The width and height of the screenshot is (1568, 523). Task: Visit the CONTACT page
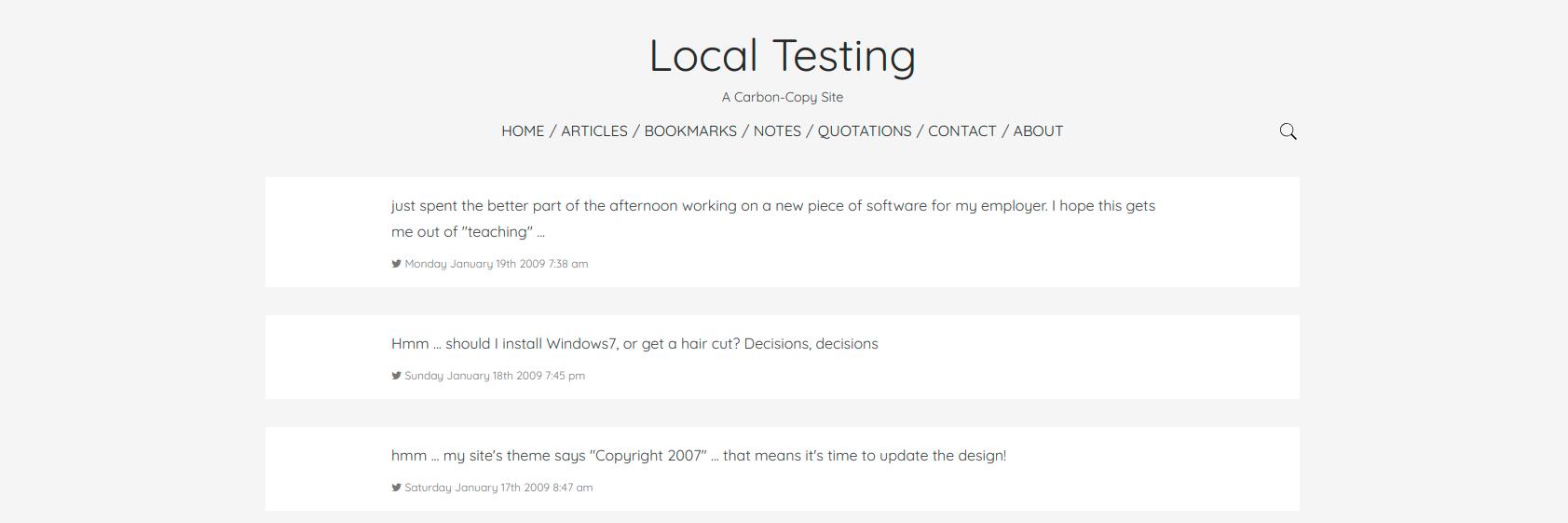pos(962,131)
